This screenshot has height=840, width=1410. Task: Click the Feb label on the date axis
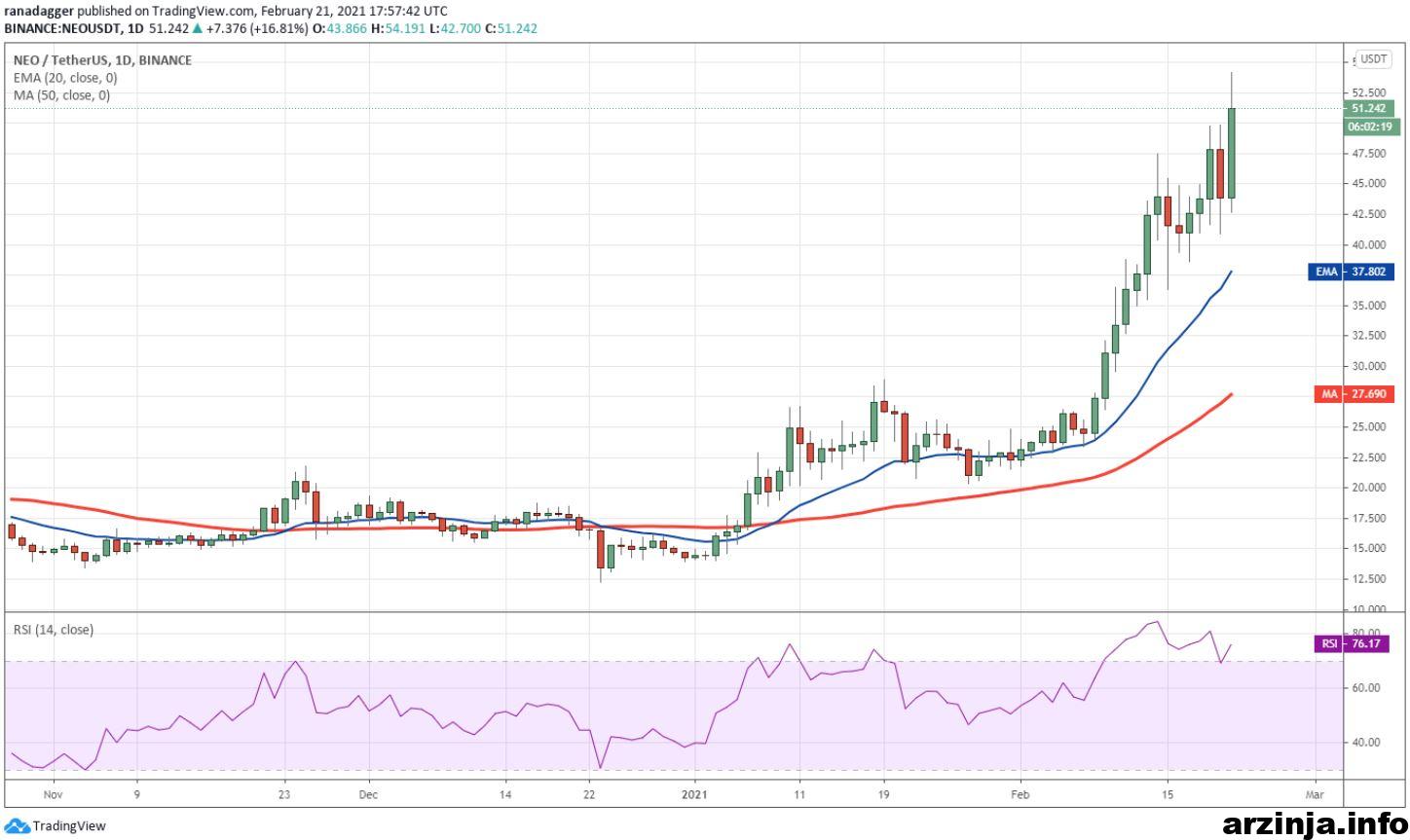[1021, 793]
